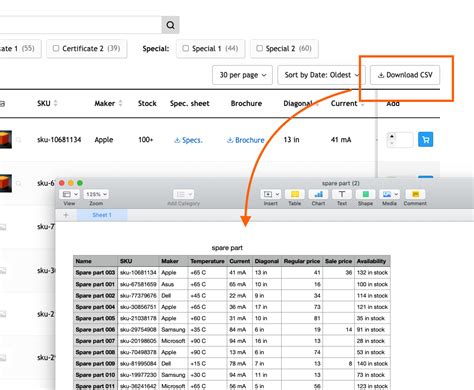Select Samsung cell in Spare part 010 row
The height and width of the screenshot is (390, 474).
173,375
